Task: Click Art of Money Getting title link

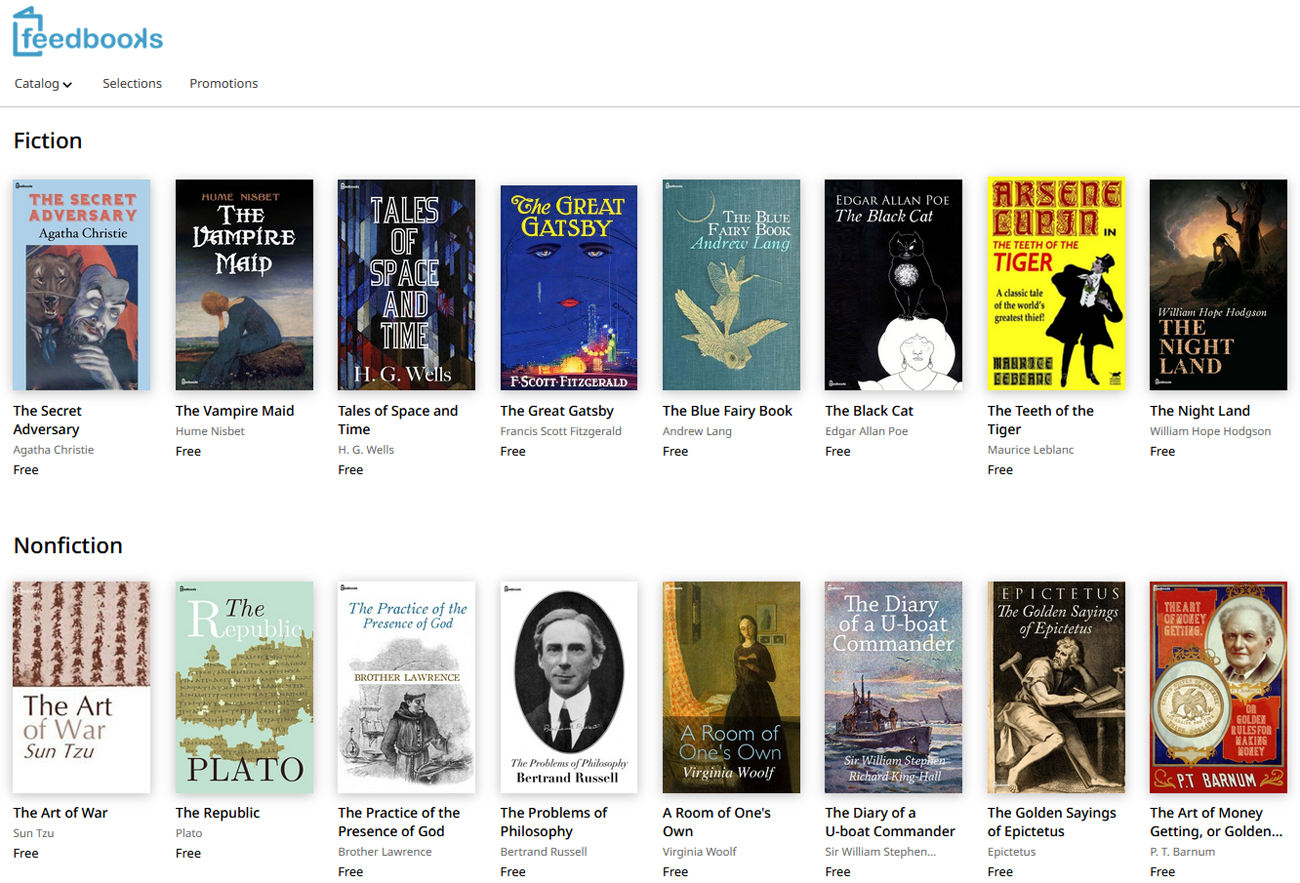Action: click(1216, 822)
